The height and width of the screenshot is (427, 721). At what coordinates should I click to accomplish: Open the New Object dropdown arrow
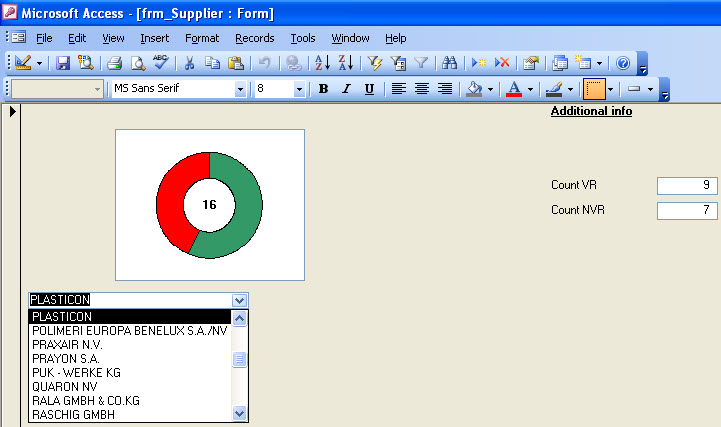pos(599,63)
